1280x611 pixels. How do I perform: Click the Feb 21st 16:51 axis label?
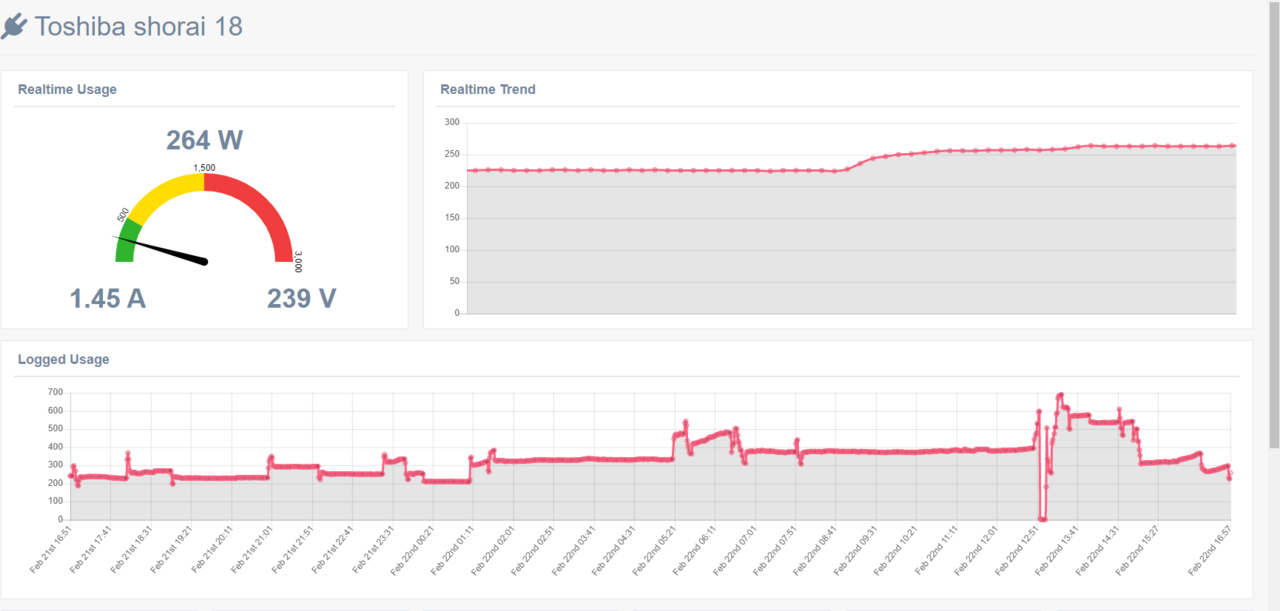(x=50, y=550)
